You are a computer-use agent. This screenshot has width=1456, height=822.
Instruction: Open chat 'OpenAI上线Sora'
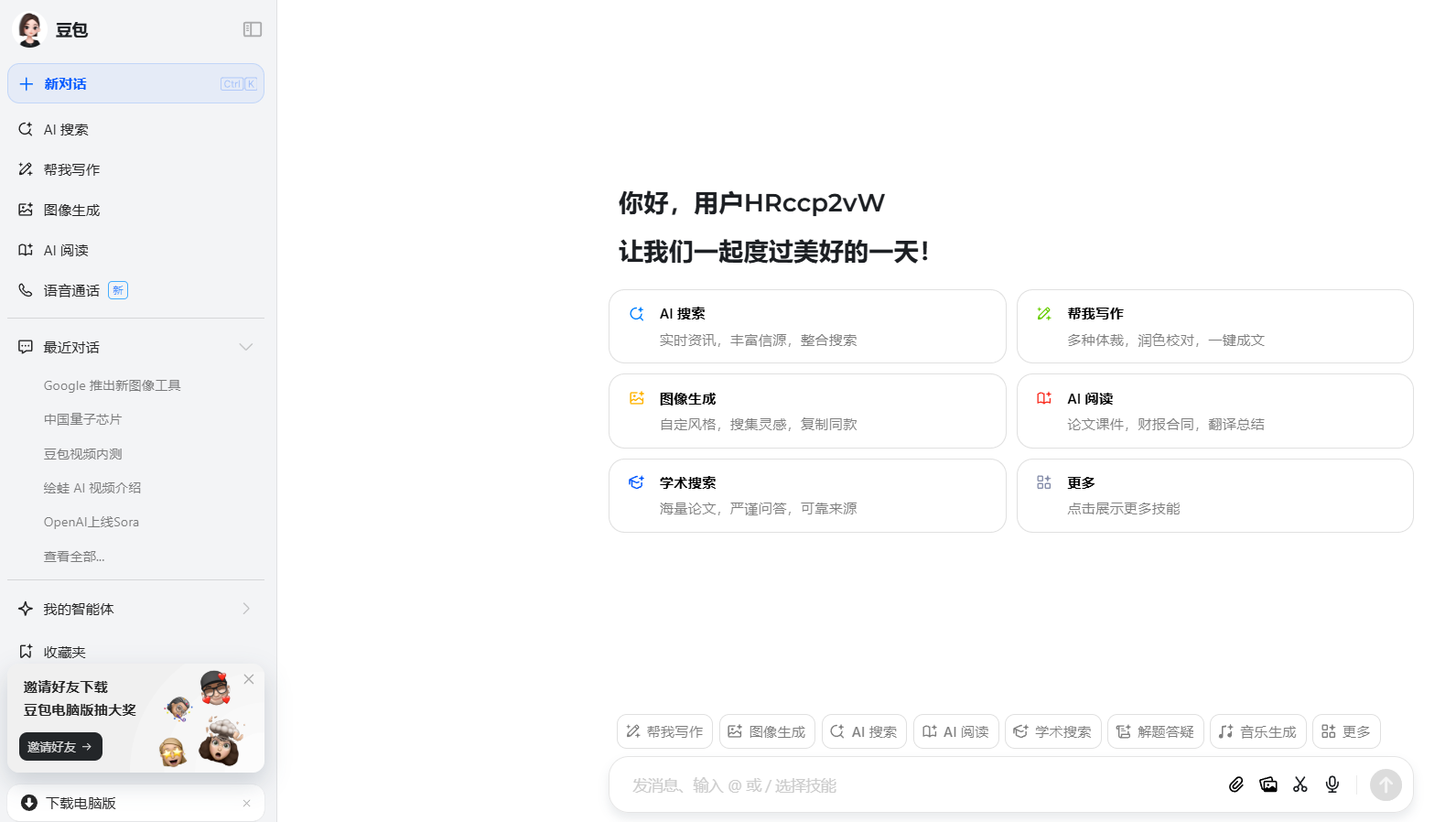92,522
